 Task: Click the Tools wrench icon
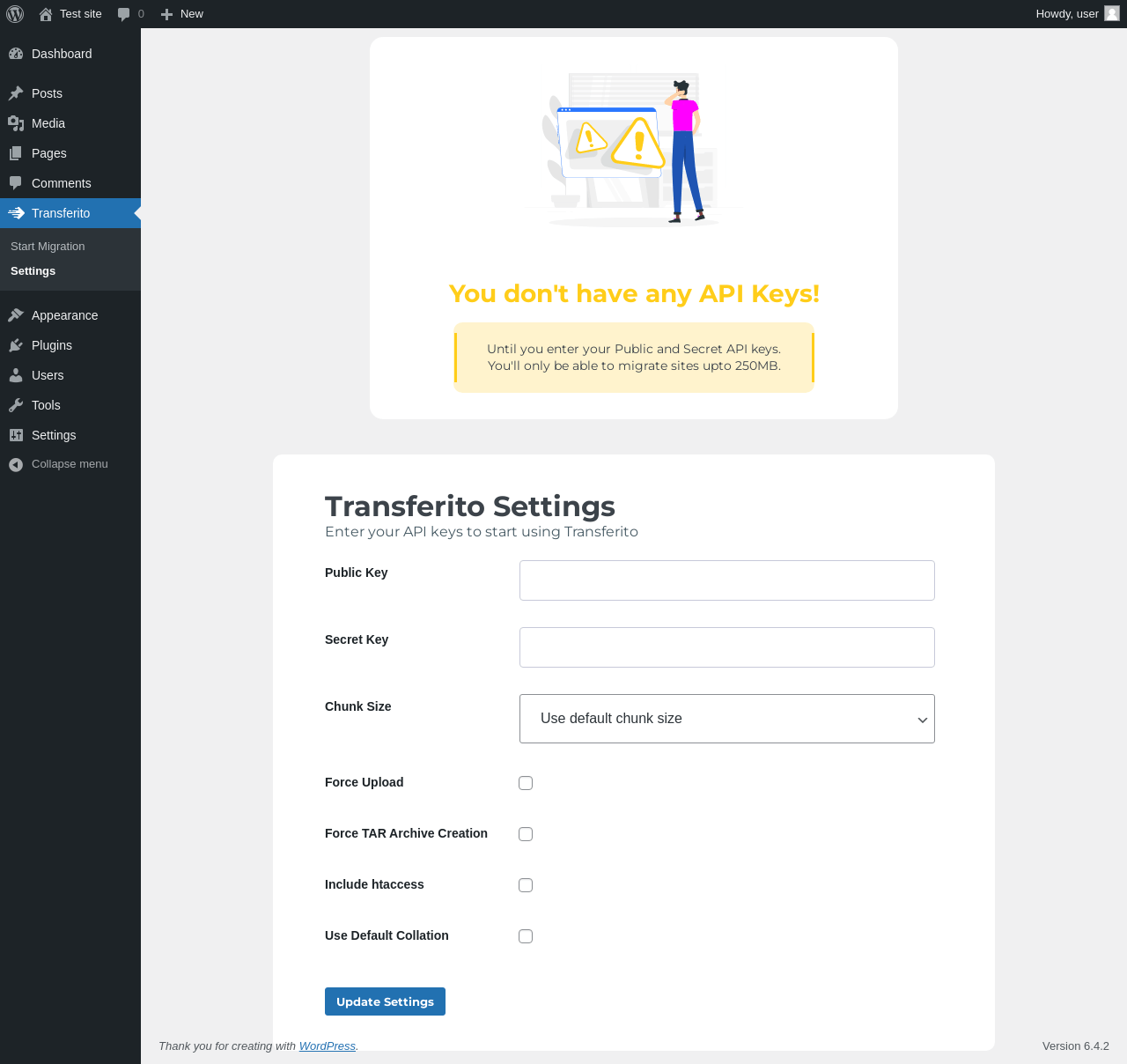coord(16,405)
